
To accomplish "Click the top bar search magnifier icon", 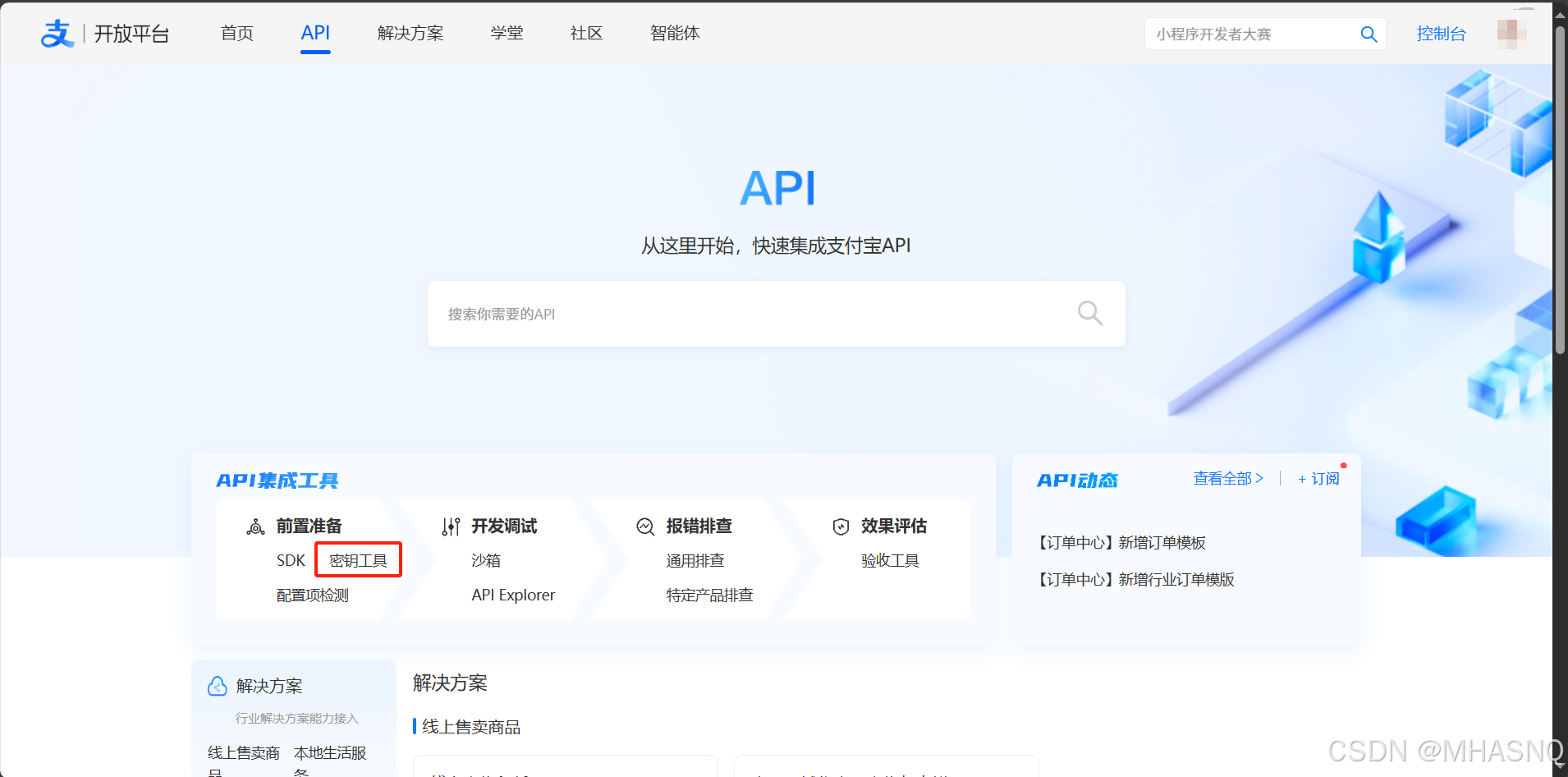I will 1369,34.
